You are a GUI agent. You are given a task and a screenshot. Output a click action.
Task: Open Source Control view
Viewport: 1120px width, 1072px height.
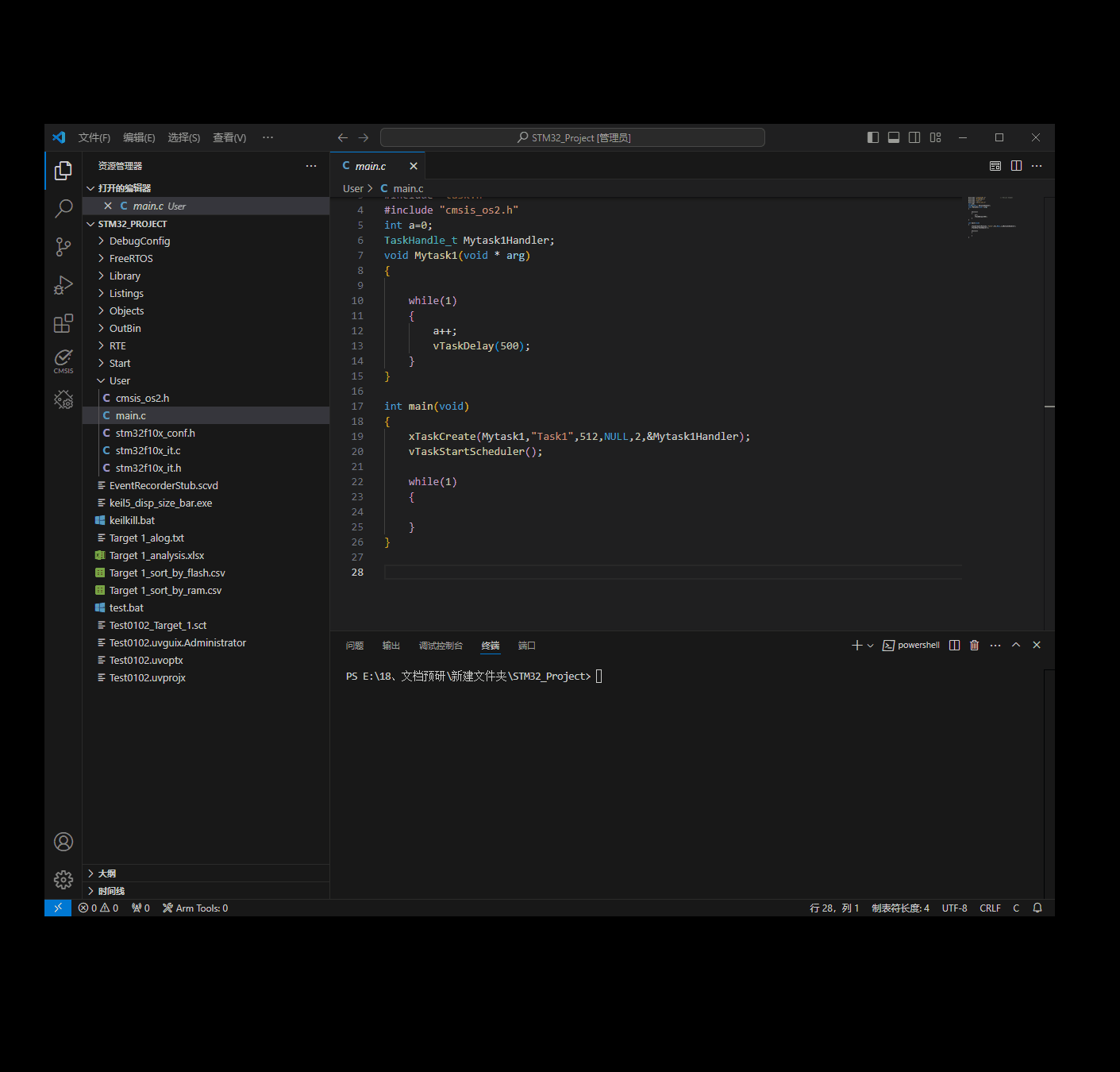(64, 247)
